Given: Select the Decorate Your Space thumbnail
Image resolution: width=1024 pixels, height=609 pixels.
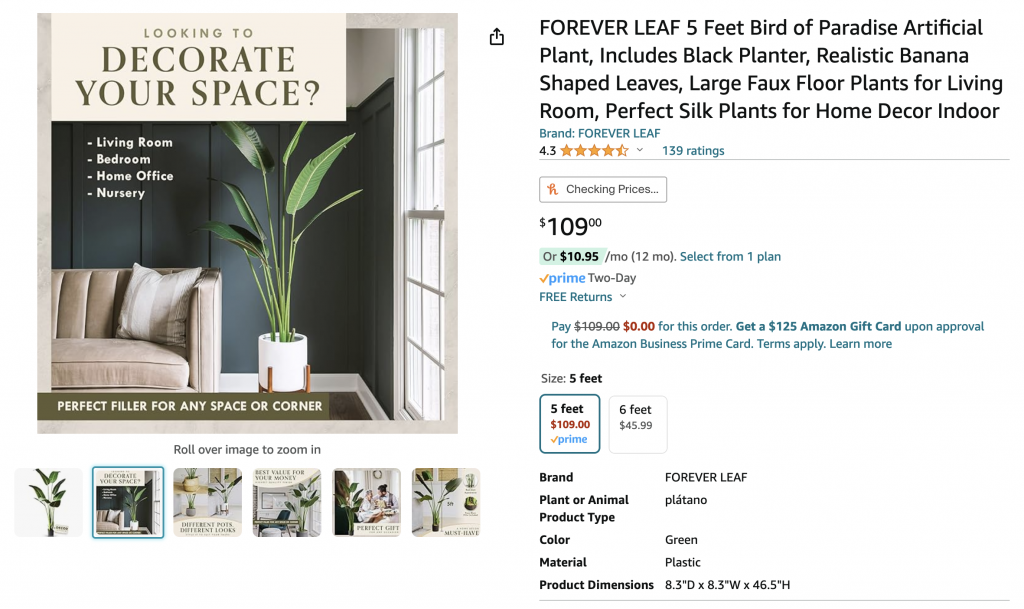Looking at the screenshot, I should [x=128, y=502].
